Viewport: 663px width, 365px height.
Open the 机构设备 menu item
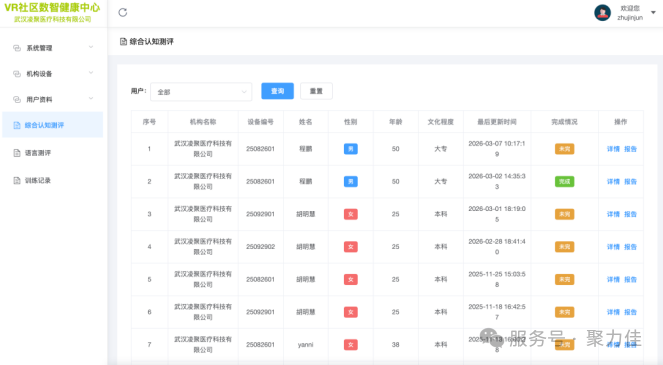click(x=52, y=74)
